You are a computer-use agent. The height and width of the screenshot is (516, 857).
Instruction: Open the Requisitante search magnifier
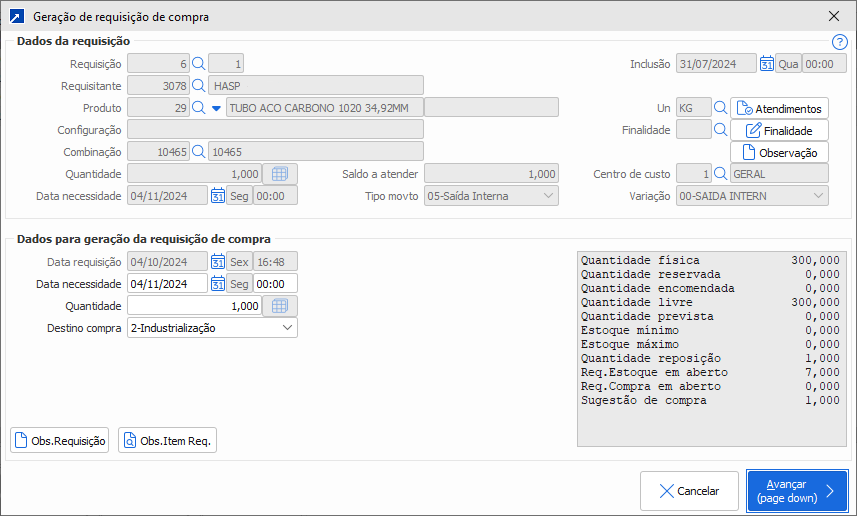(x=198, y=86)
